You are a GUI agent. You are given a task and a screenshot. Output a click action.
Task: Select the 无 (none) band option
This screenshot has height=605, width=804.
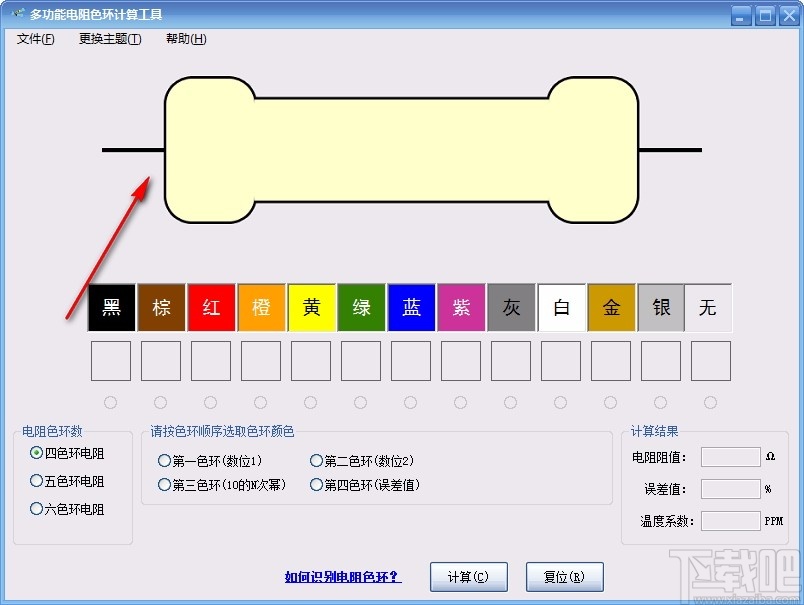tap(710, 308)
